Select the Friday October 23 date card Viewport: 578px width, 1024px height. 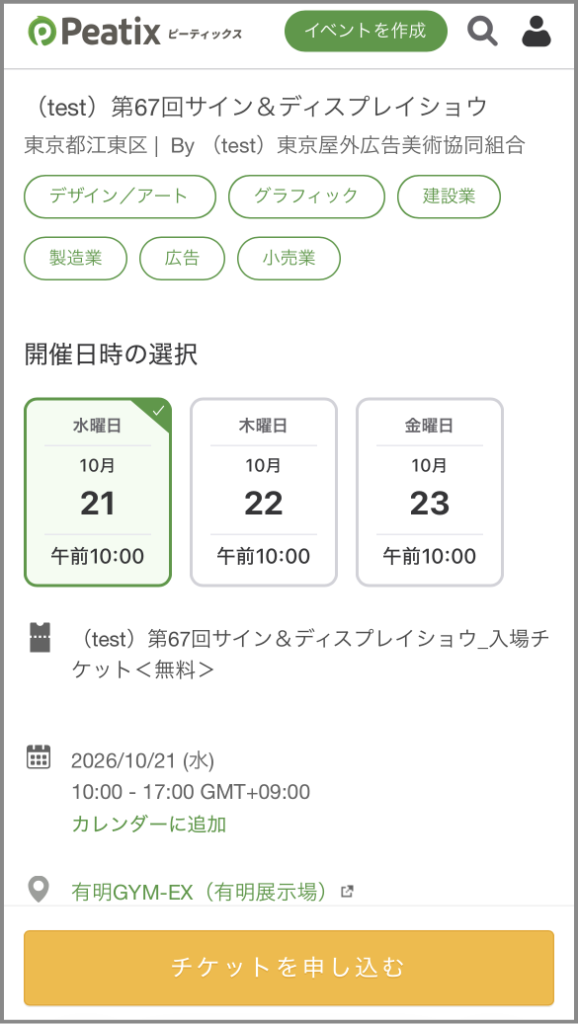tap(430, 492)
